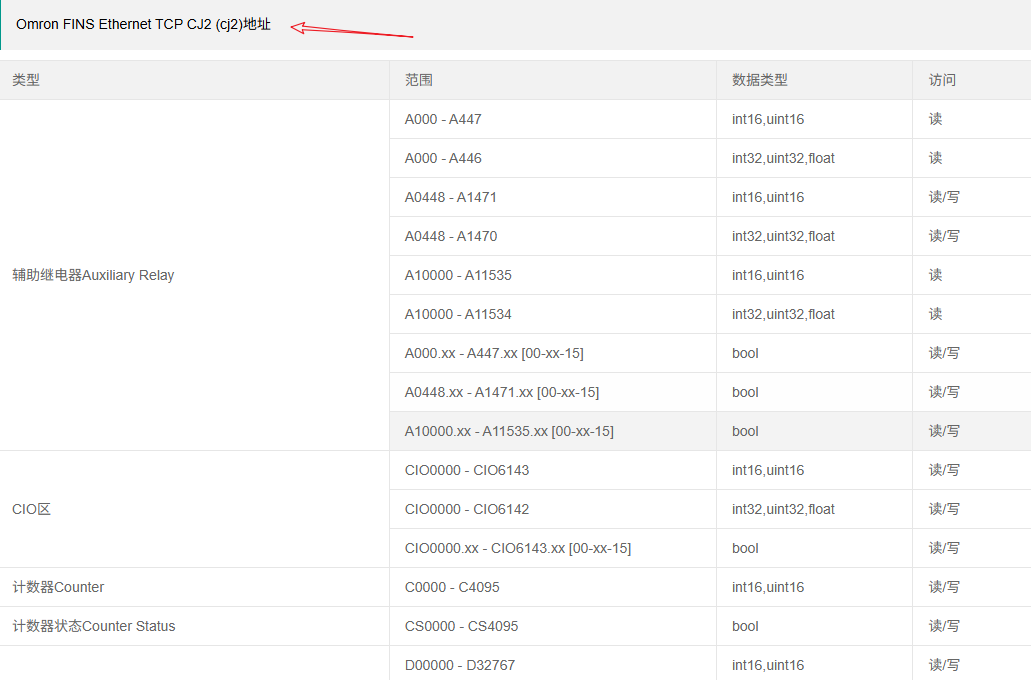This screenshot has width=1031, height=680.
Task: Click '读' access in the A10000 - A11534 row
Action: click(936, 314)
